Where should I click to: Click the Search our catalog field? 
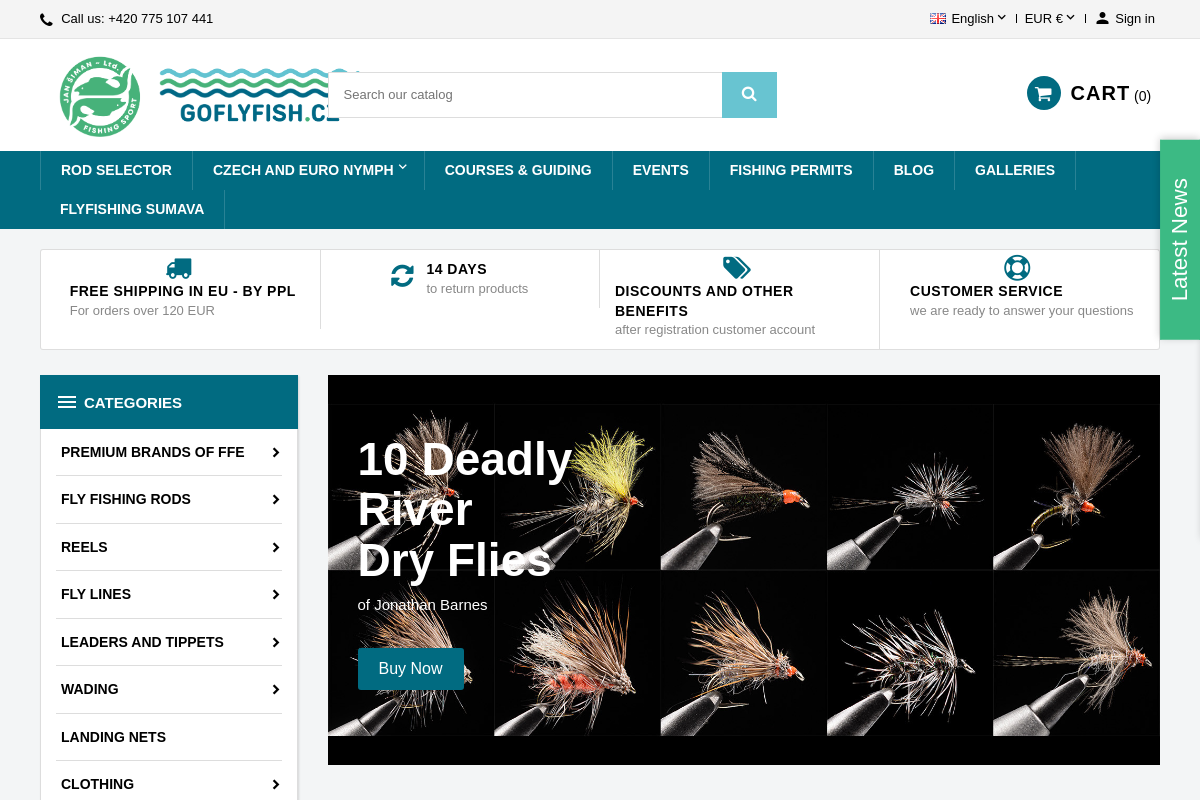525,95
